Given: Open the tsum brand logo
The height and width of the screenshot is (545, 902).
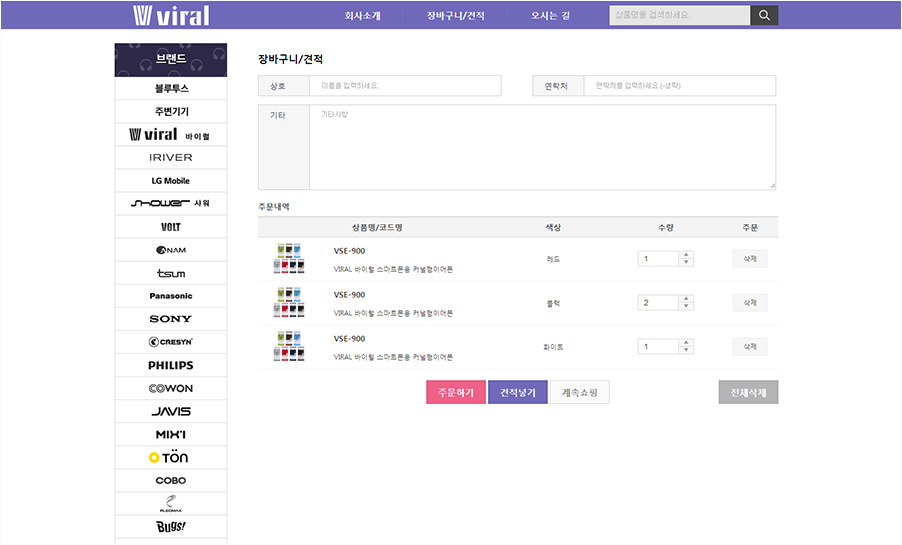Looking at the screenshot, I should (x=171, y=273).
